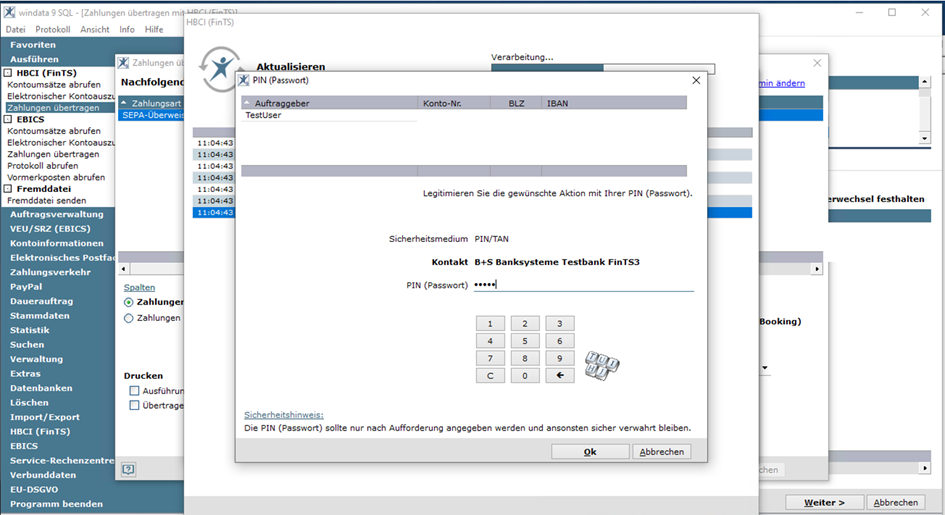Collapse the EBICS tree node
The image size is (945, 515).
tap(8, 119)
